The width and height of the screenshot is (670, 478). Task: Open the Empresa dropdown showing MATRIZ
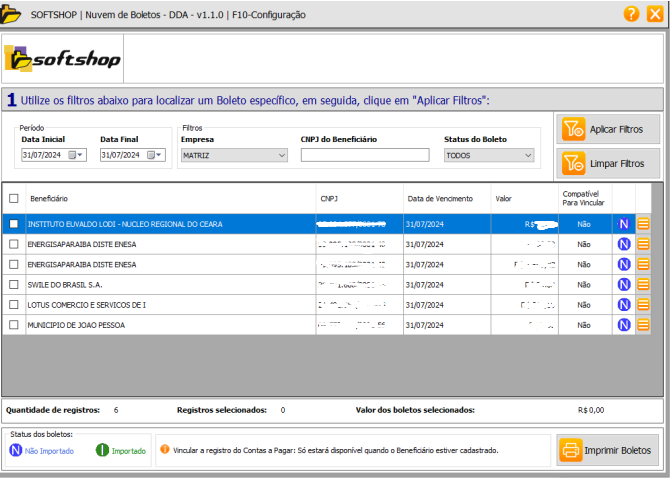pyautogui.click(x=234, y=155)
